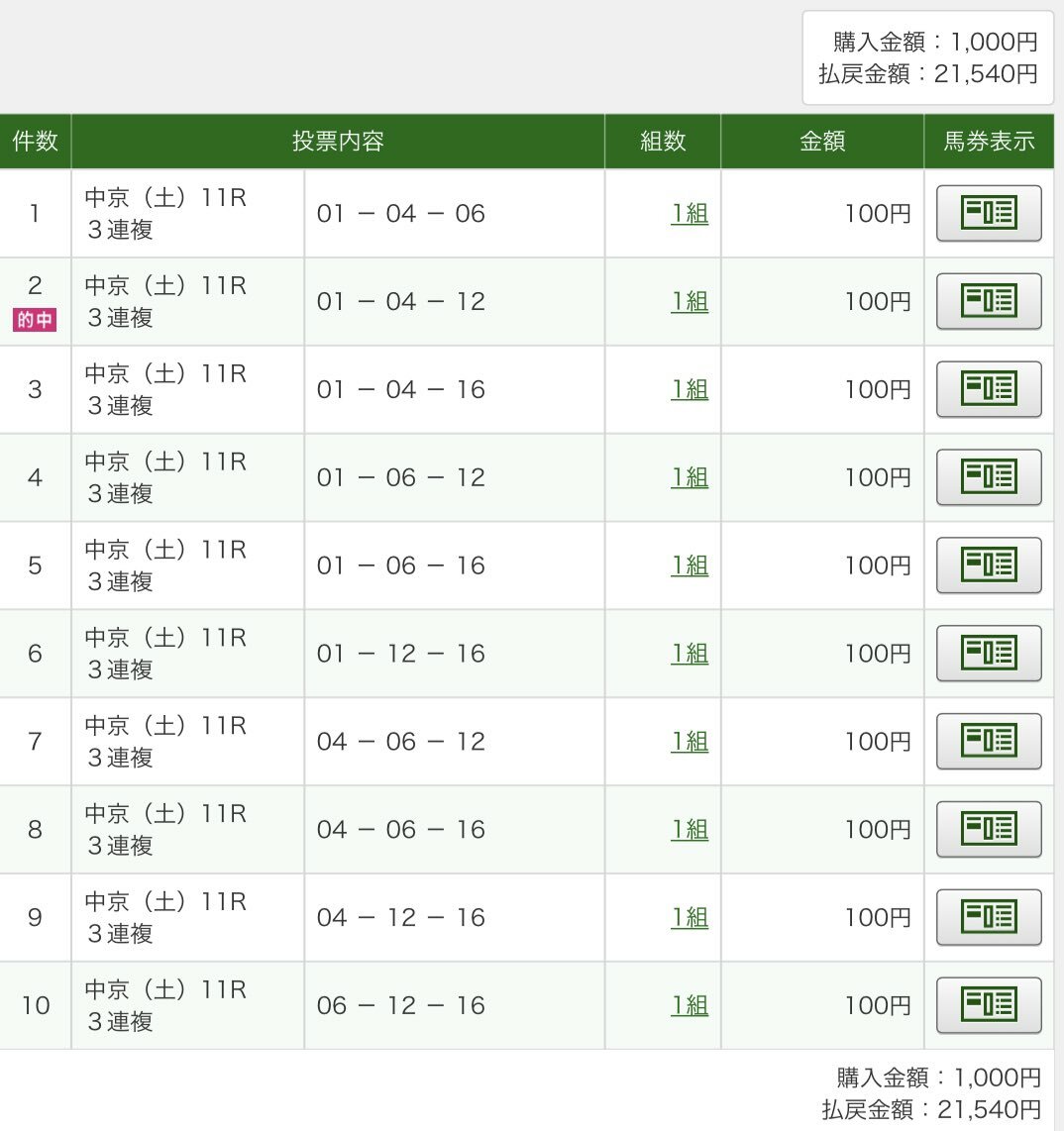Open 1組 link for bet 04-06-12
This screenshot has width=1064, height=1131.
(x=690, y=742)
